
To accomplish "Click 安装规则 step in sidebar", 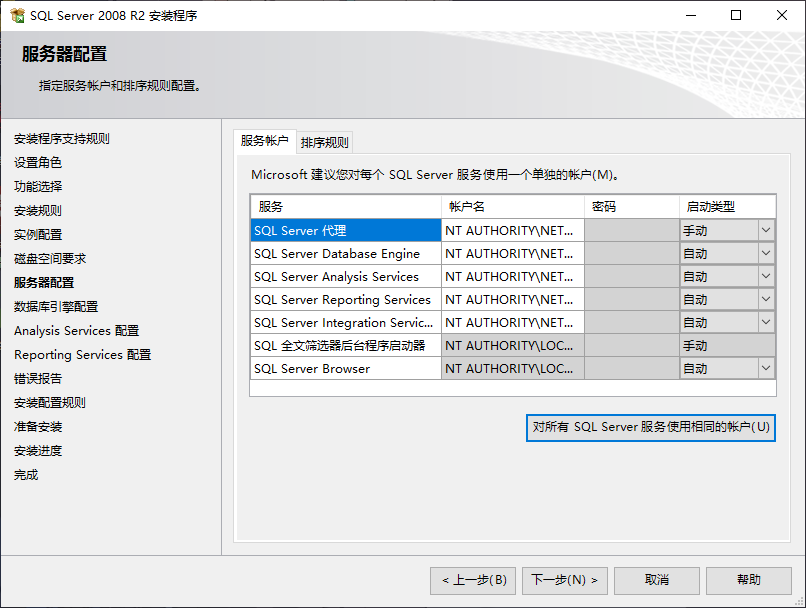I will coord(38,211).
